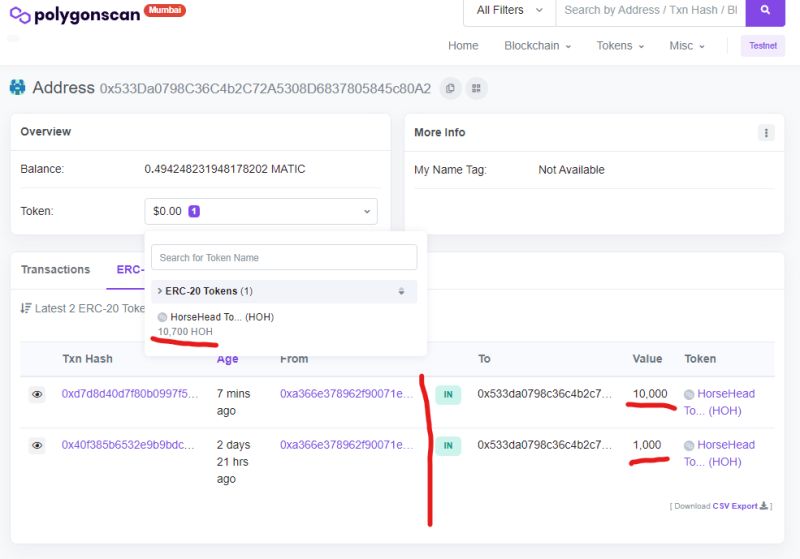
Task: Click the HorseHead token icon in dropdown
Action: [x=162, y=317]
